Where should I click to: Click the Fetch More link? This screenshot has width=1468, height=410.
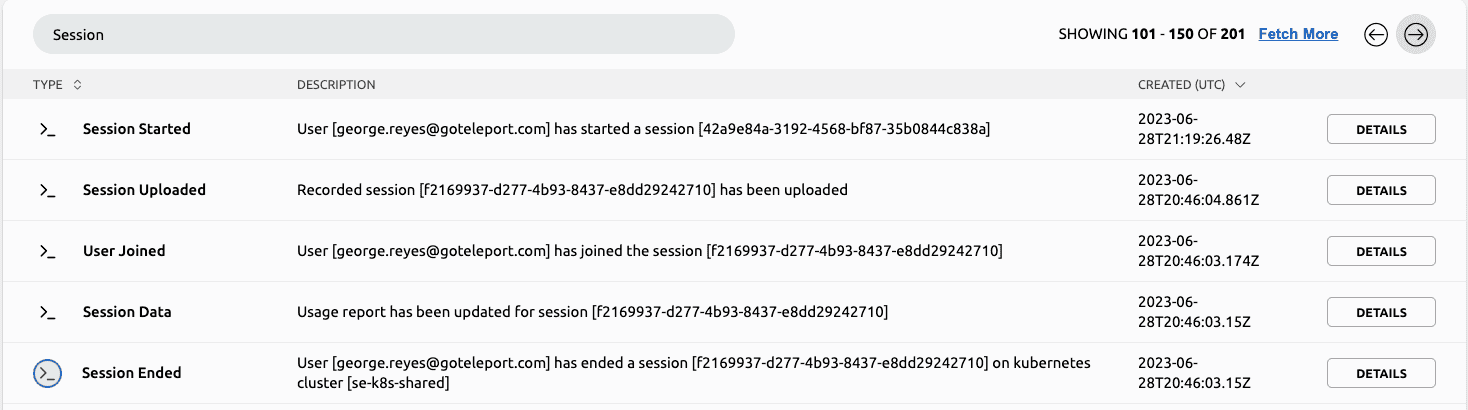click(x=1298, y=34)
